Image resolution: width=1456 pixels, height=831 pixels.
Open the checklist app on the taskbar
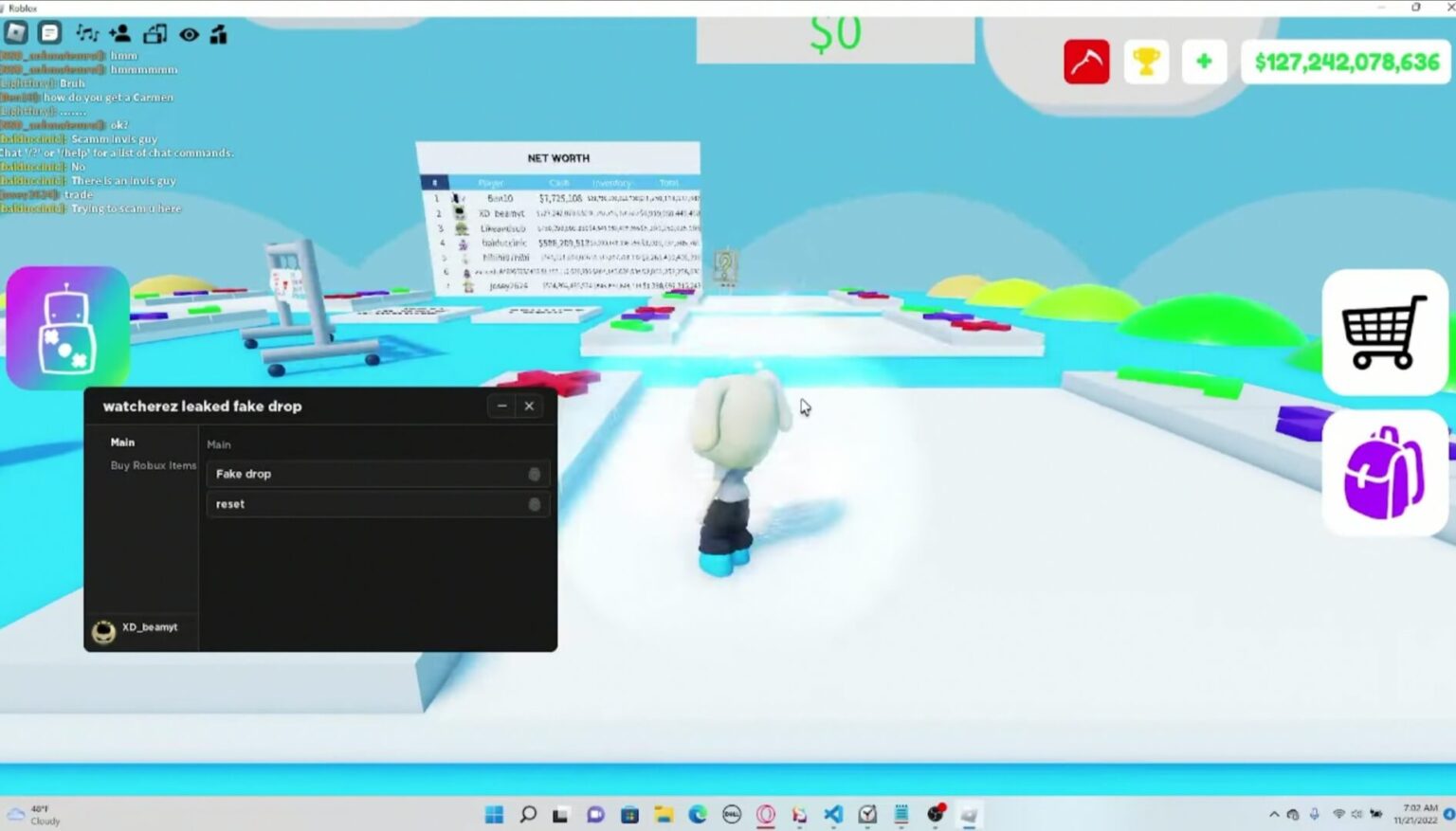[x=867, y=814]
